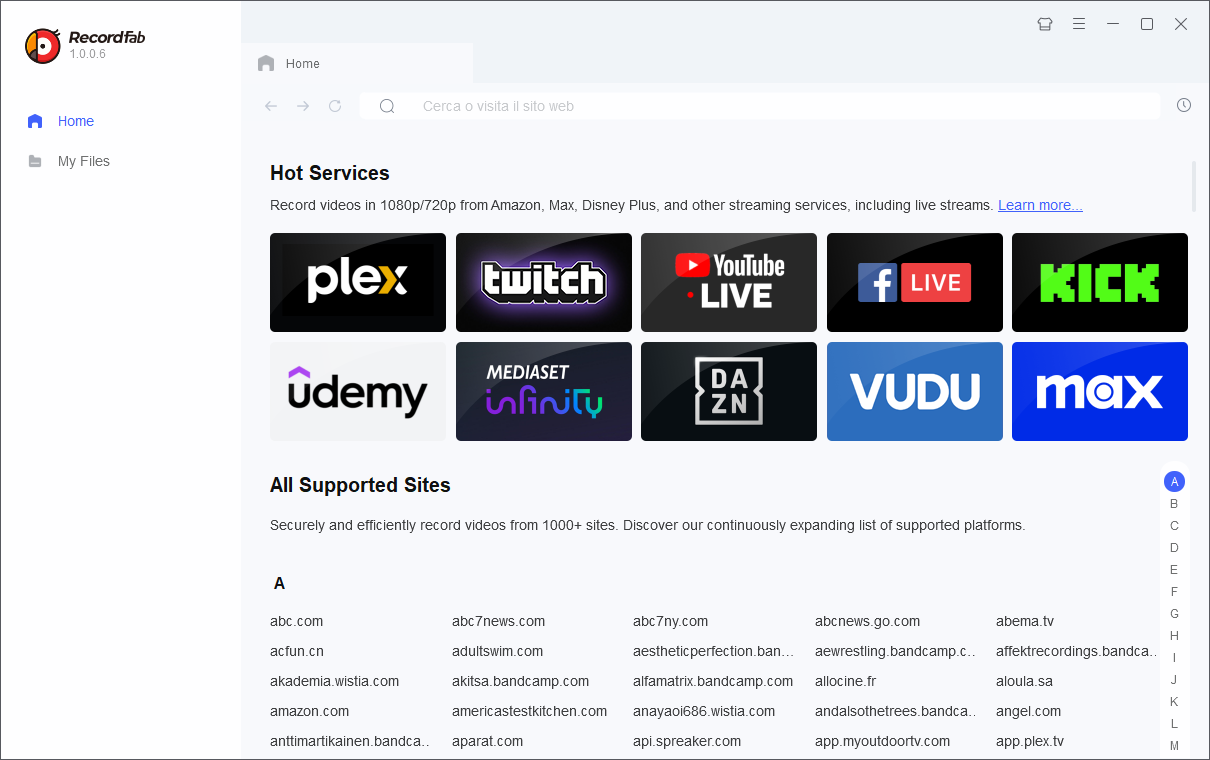
Task: Jump to letter F in index
Action: click(1174, 592)
